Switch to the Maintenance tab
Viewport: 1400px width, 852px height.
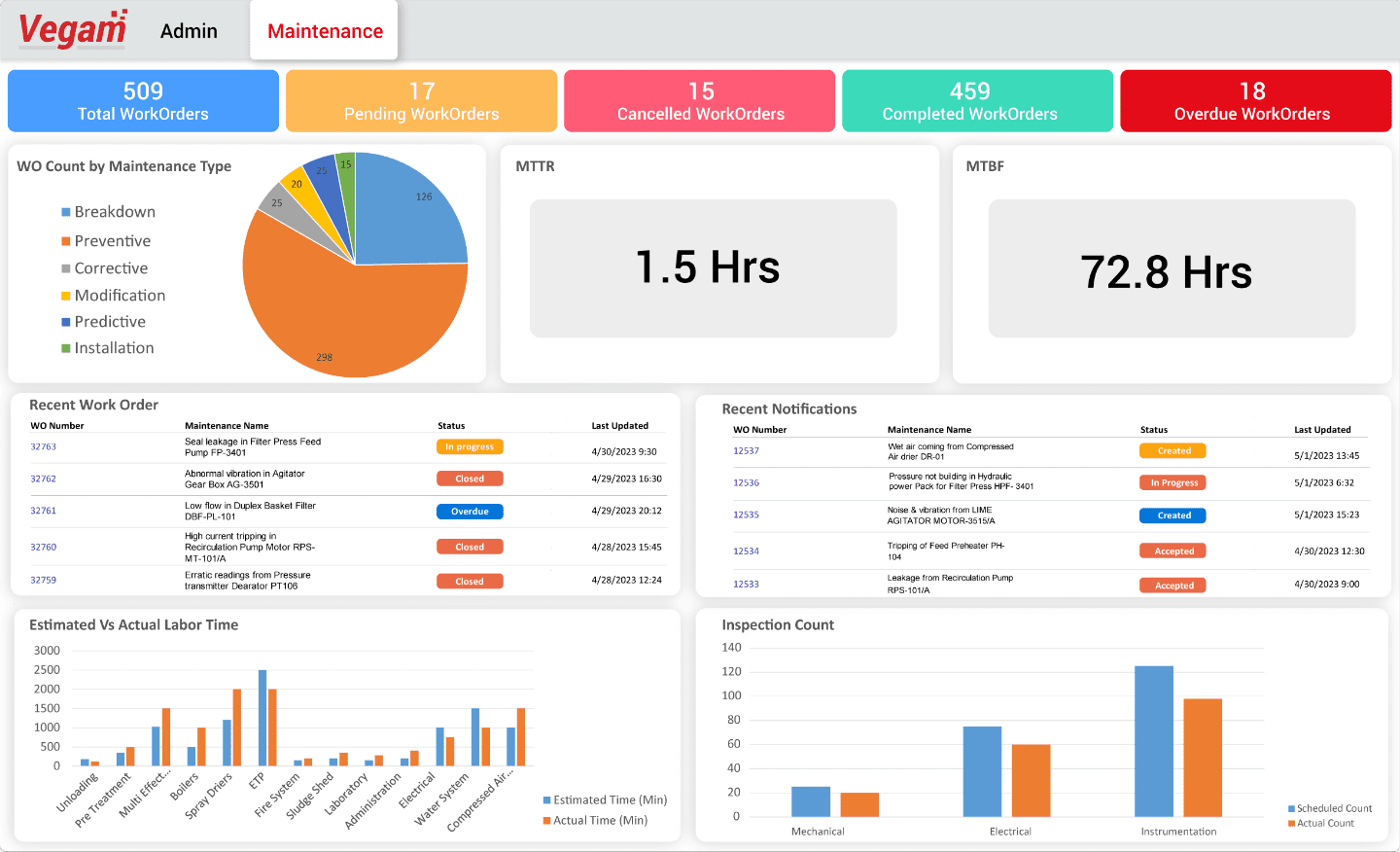point(325,31)
